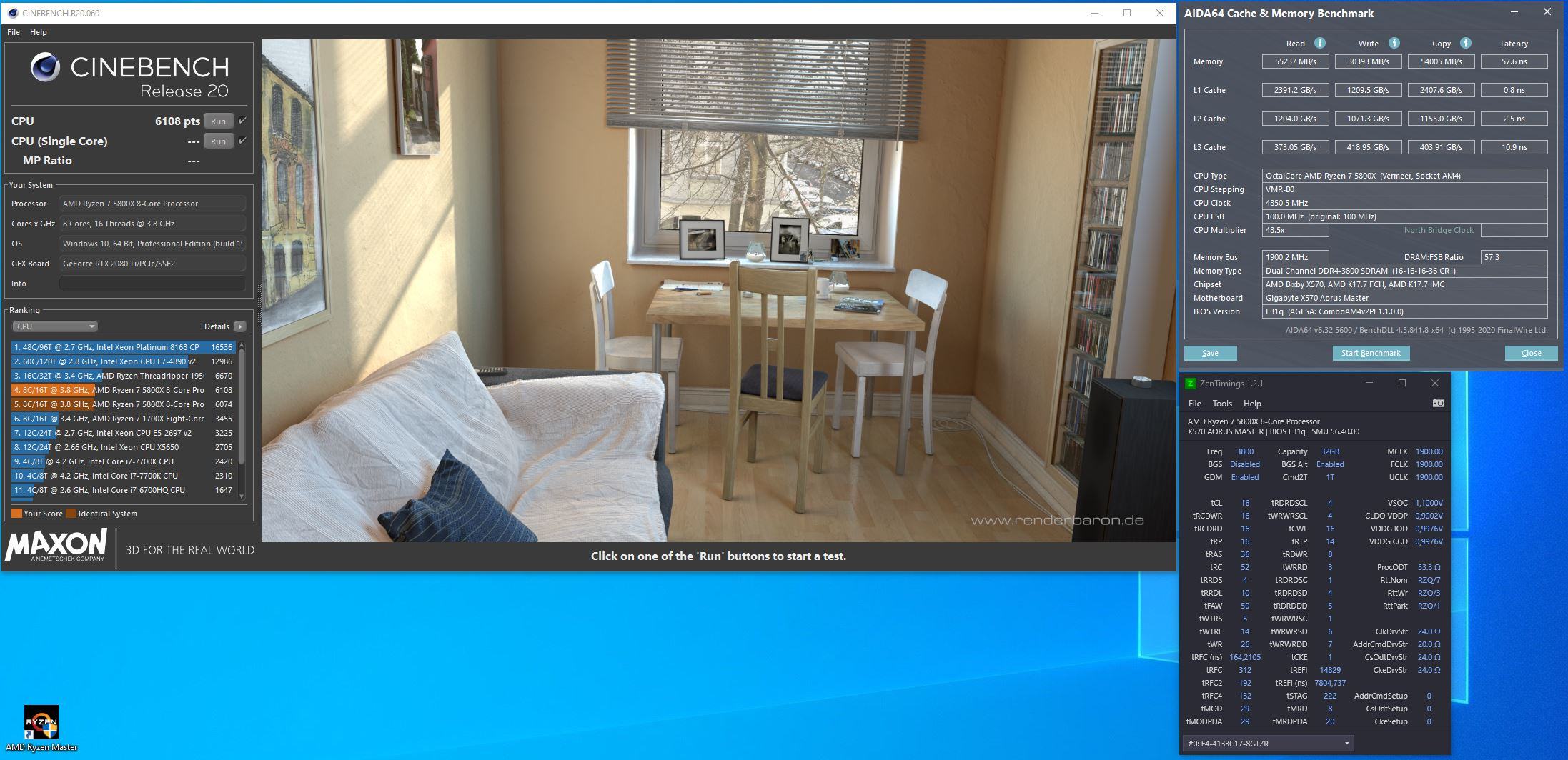Click the ZenTimings title bar logo icon

[x=1191, y=384]
